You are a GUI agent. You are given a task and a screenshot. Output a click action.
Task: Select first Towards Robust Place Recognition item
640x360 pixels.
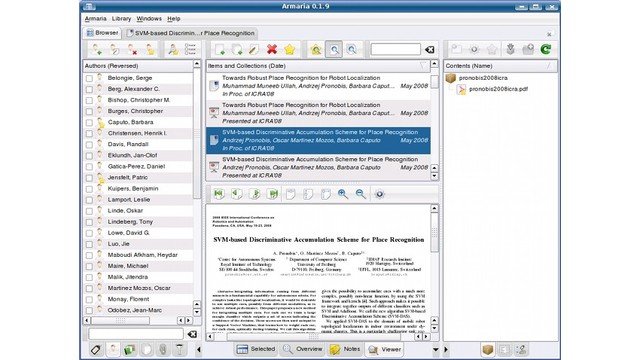pyautogui.click(x=318, y=86)
